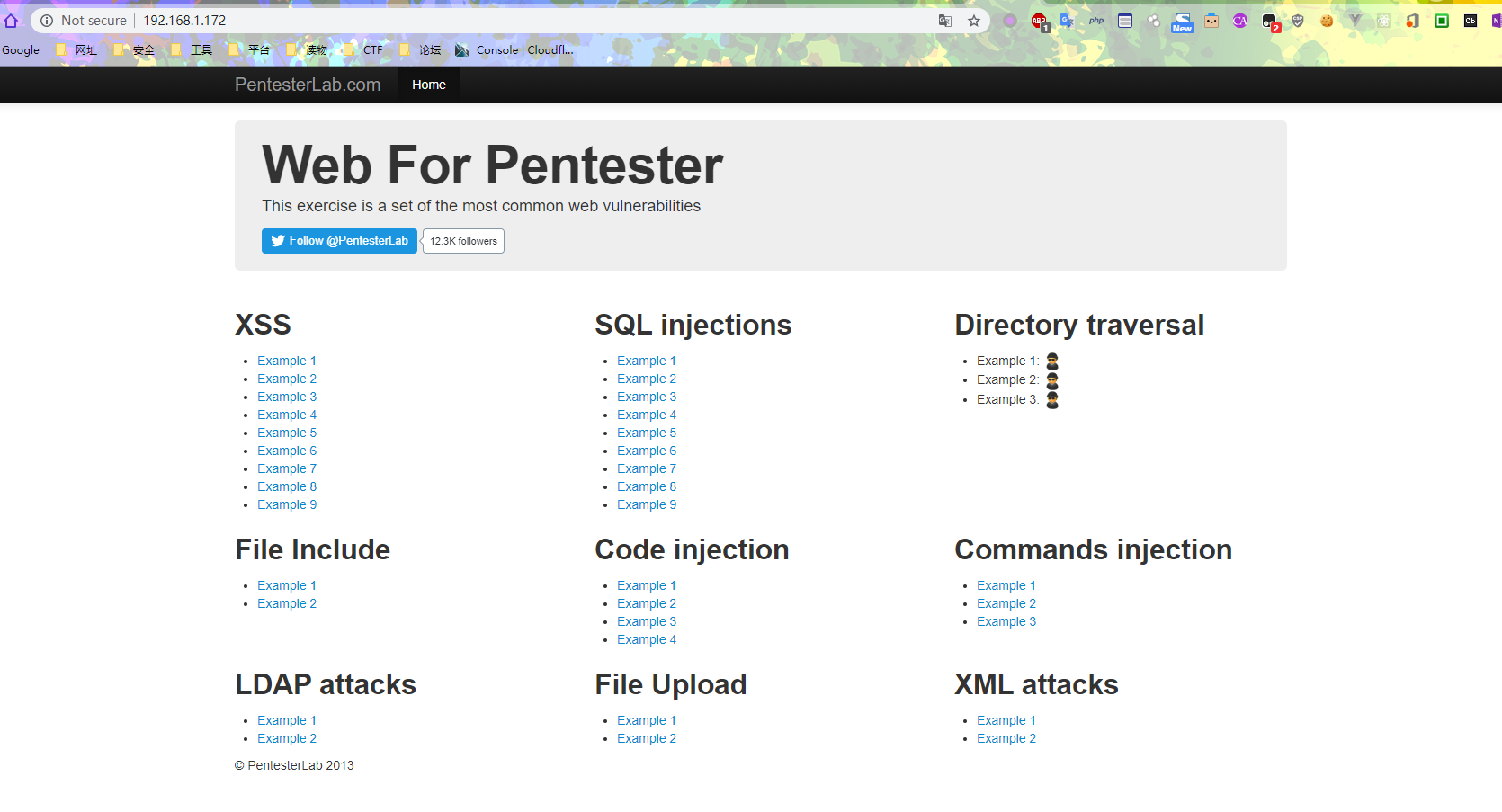
Task: Open the 论坛 bookmark folder
Action: click(420, 50)
